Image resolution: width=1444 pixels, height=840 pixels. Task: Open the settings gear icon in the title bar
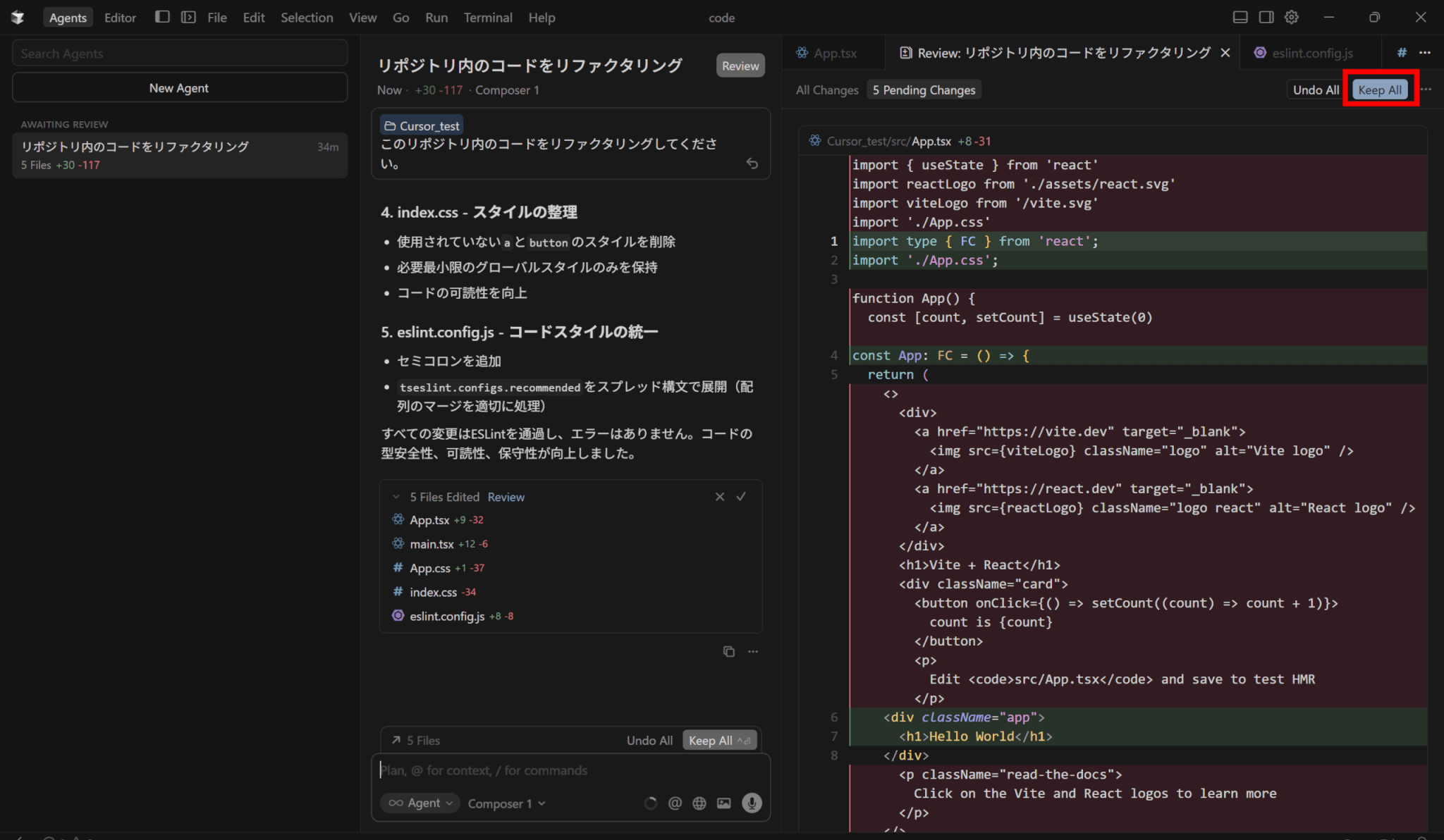point(1291,17)
